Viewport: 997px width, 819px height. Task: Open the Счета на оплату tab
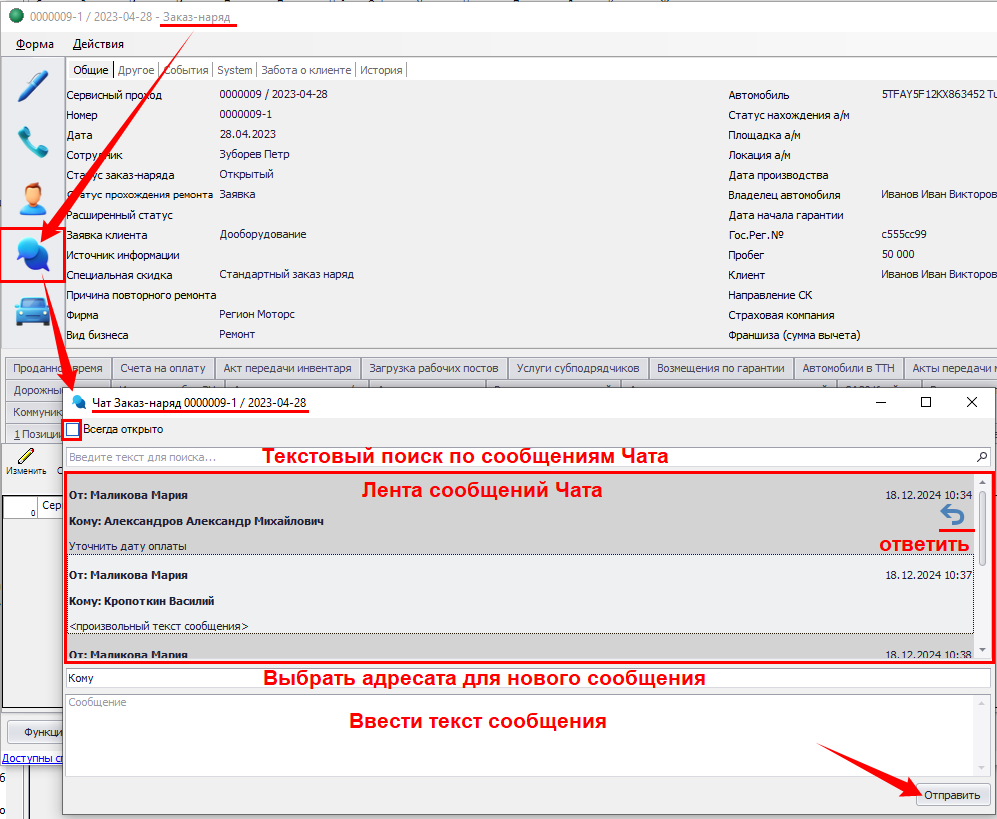tap(160, 368)
